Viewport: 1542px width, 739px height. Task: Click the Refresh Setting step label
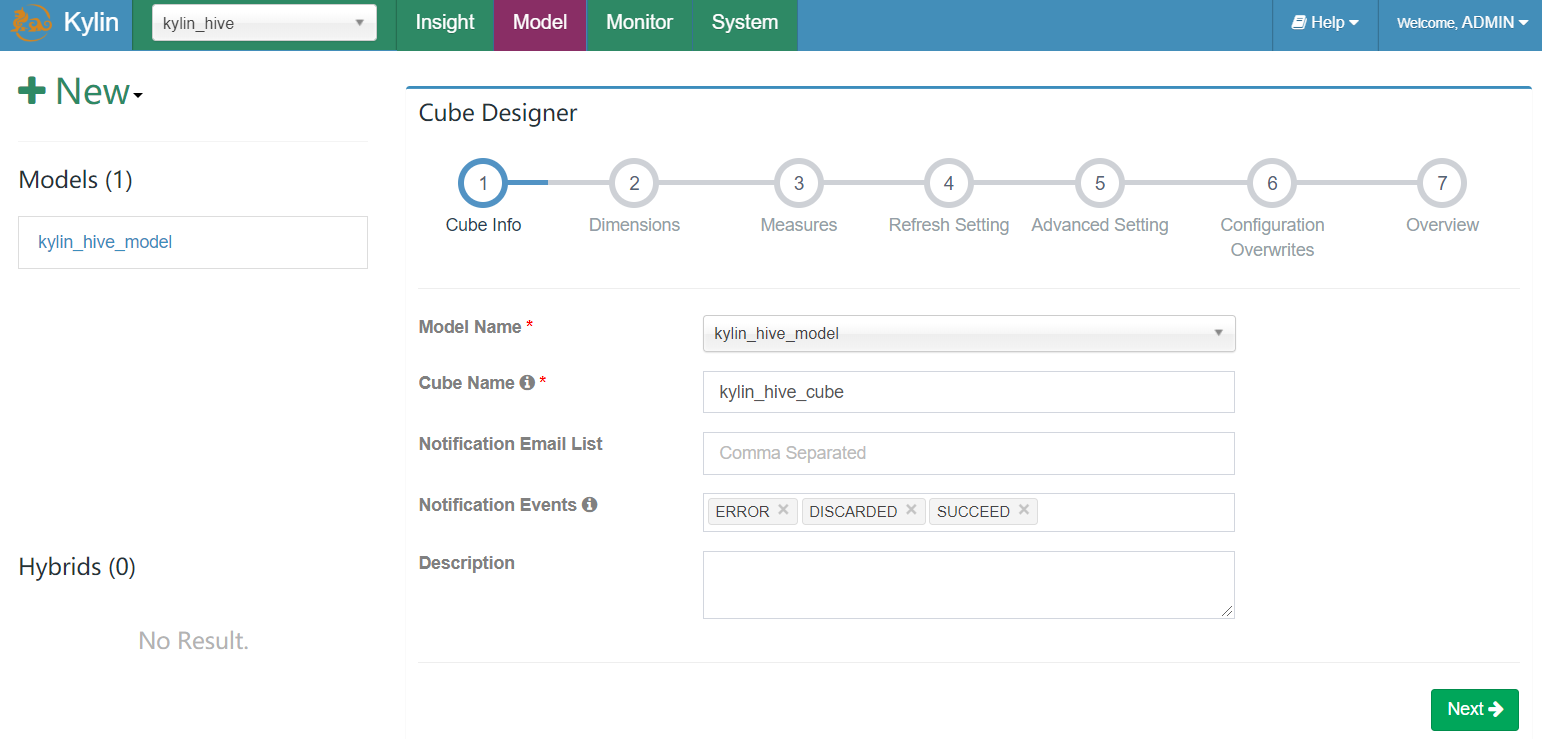click(x=949, y=225)
